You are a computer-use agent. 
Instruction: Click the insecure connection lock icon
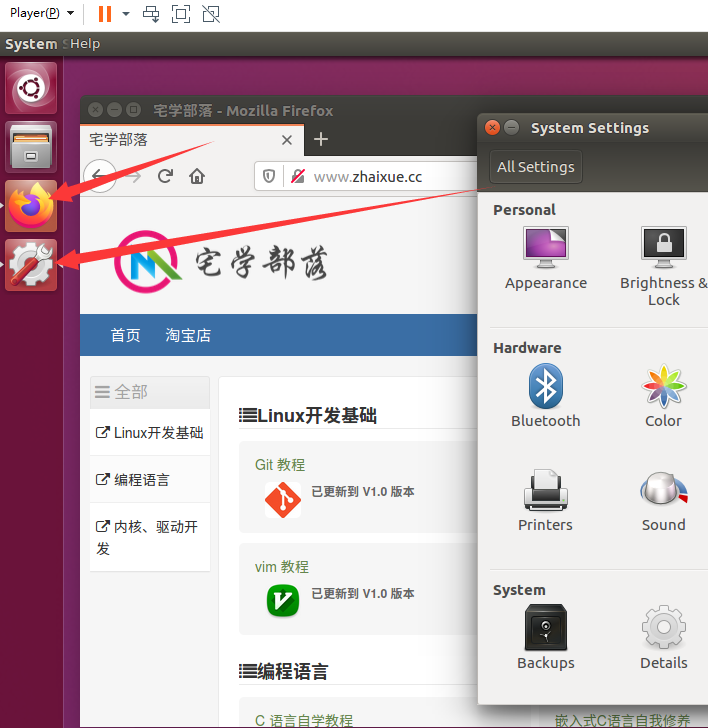point(298,176)
